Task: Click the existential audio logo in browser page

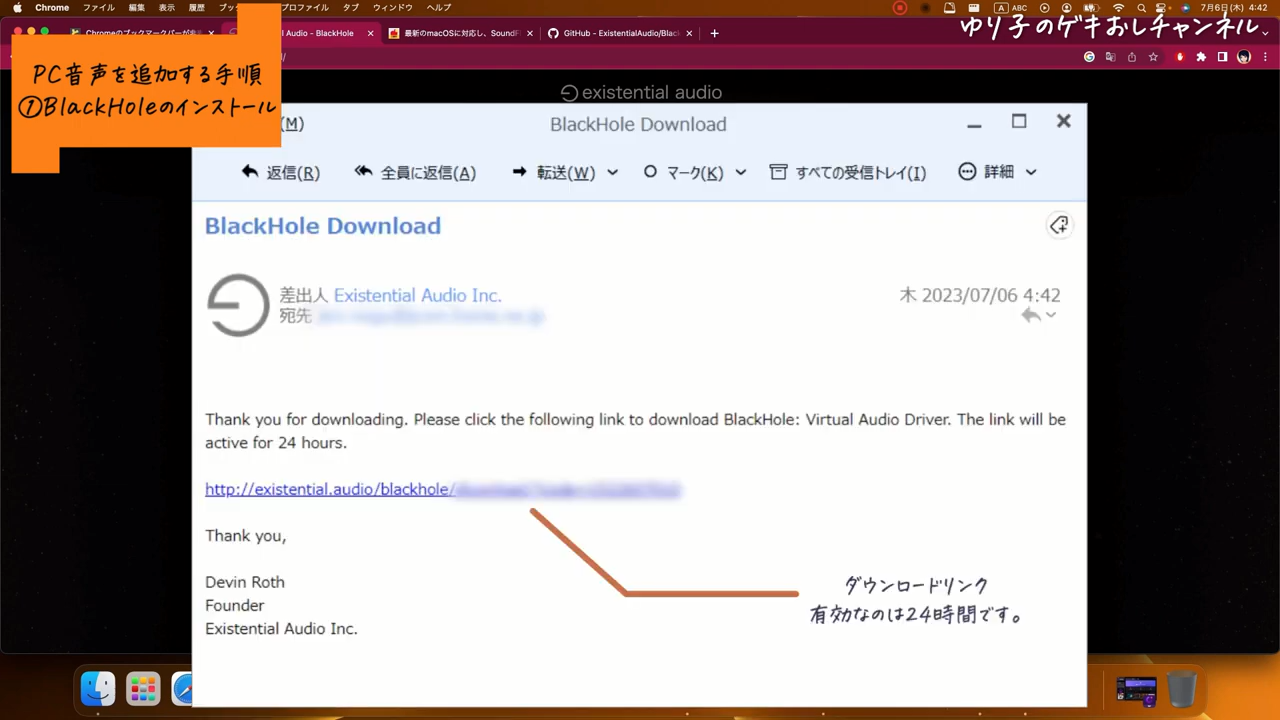Action: point(641,92)
